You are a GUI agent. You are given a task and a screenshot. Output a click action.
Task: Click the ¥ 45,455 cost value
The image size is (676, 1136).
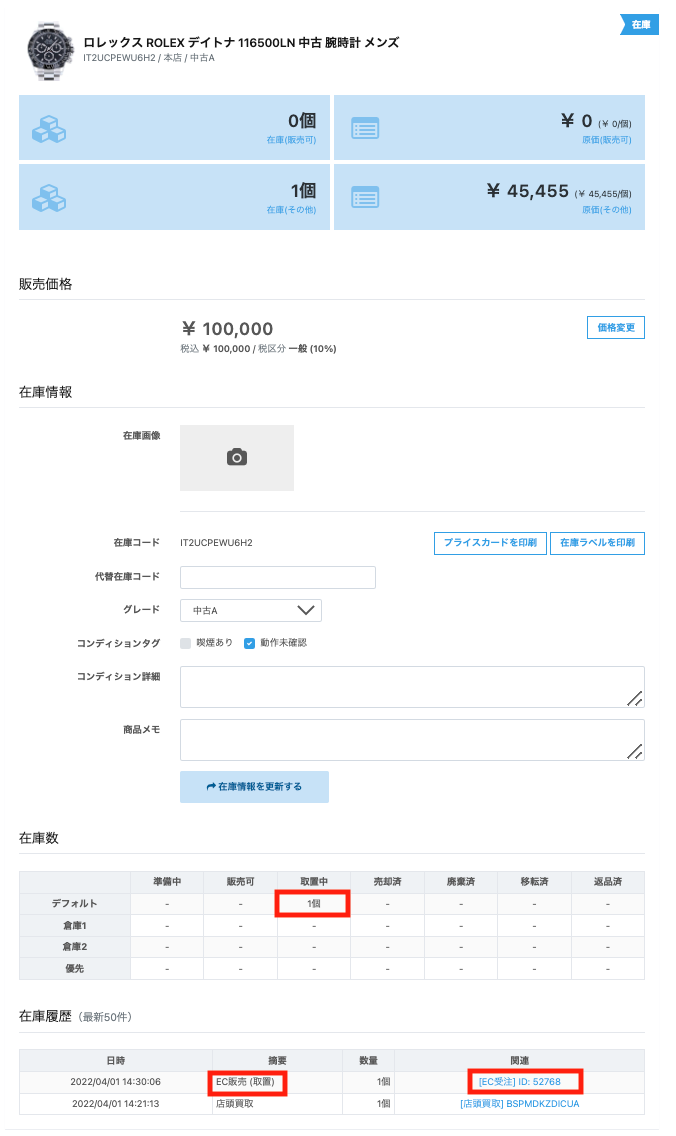pos(527,191)
